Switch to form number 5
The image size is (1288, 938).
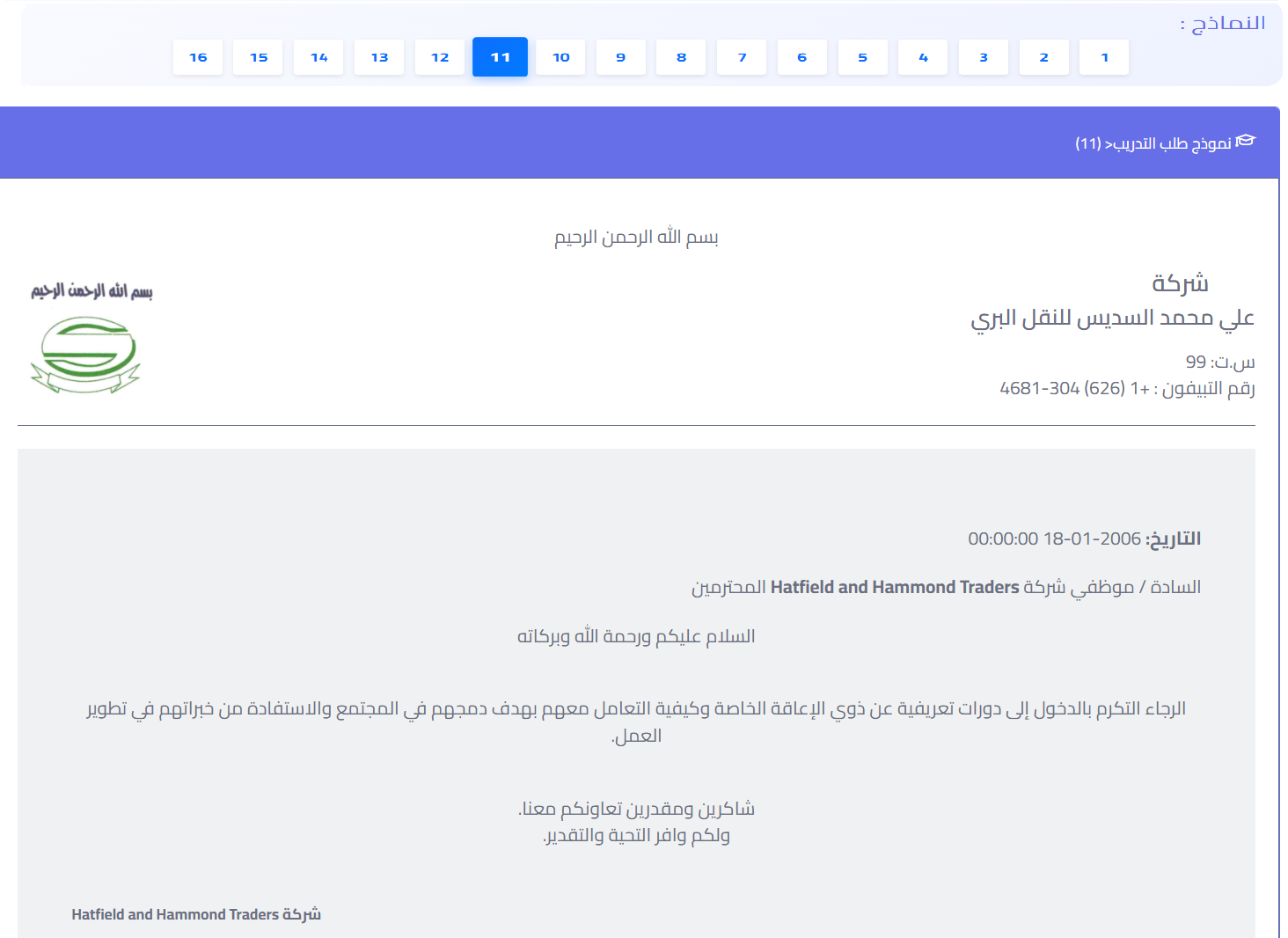(862, 57)
